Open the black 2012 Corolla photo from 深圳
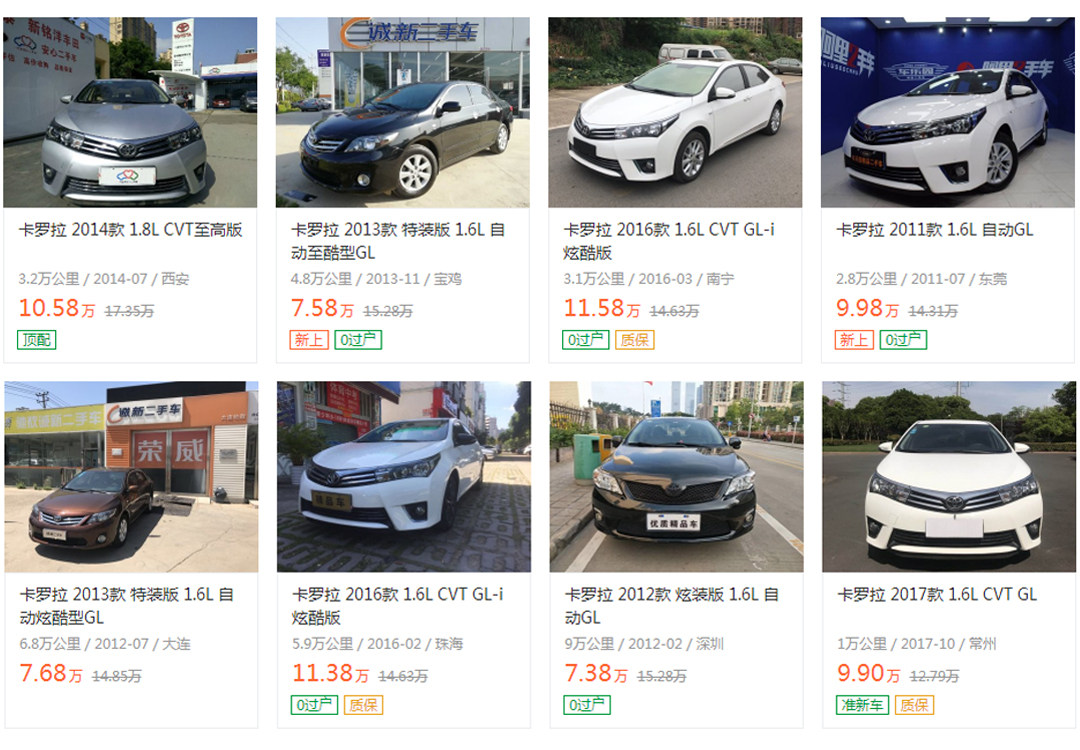The width and height of the screenshot is (1080, 750). (x=676, y=477)
